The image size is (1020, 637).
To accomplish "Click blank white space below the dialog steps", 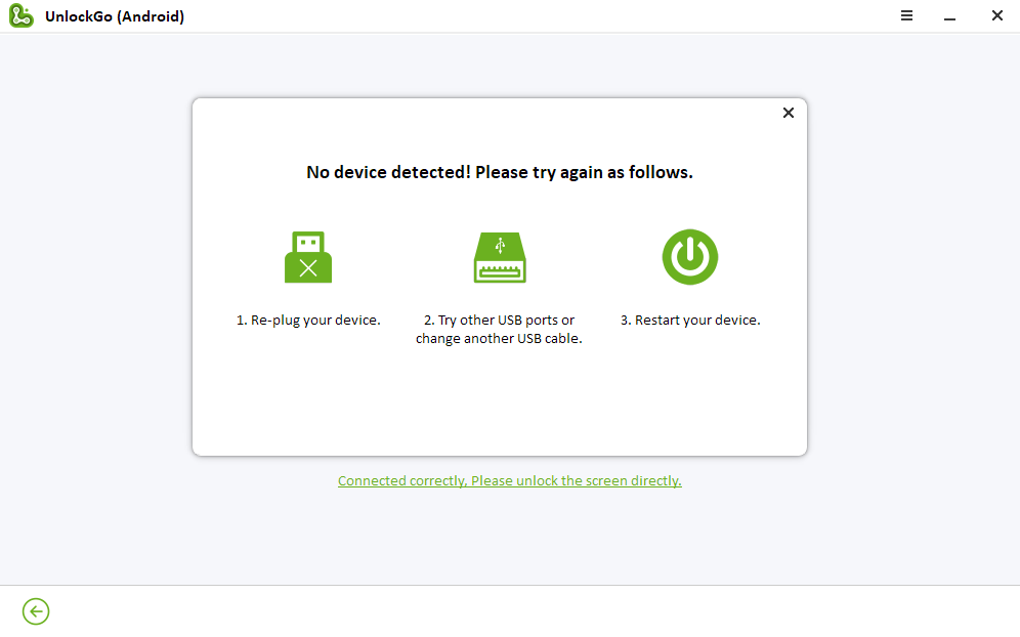I will tap(499, 405).
